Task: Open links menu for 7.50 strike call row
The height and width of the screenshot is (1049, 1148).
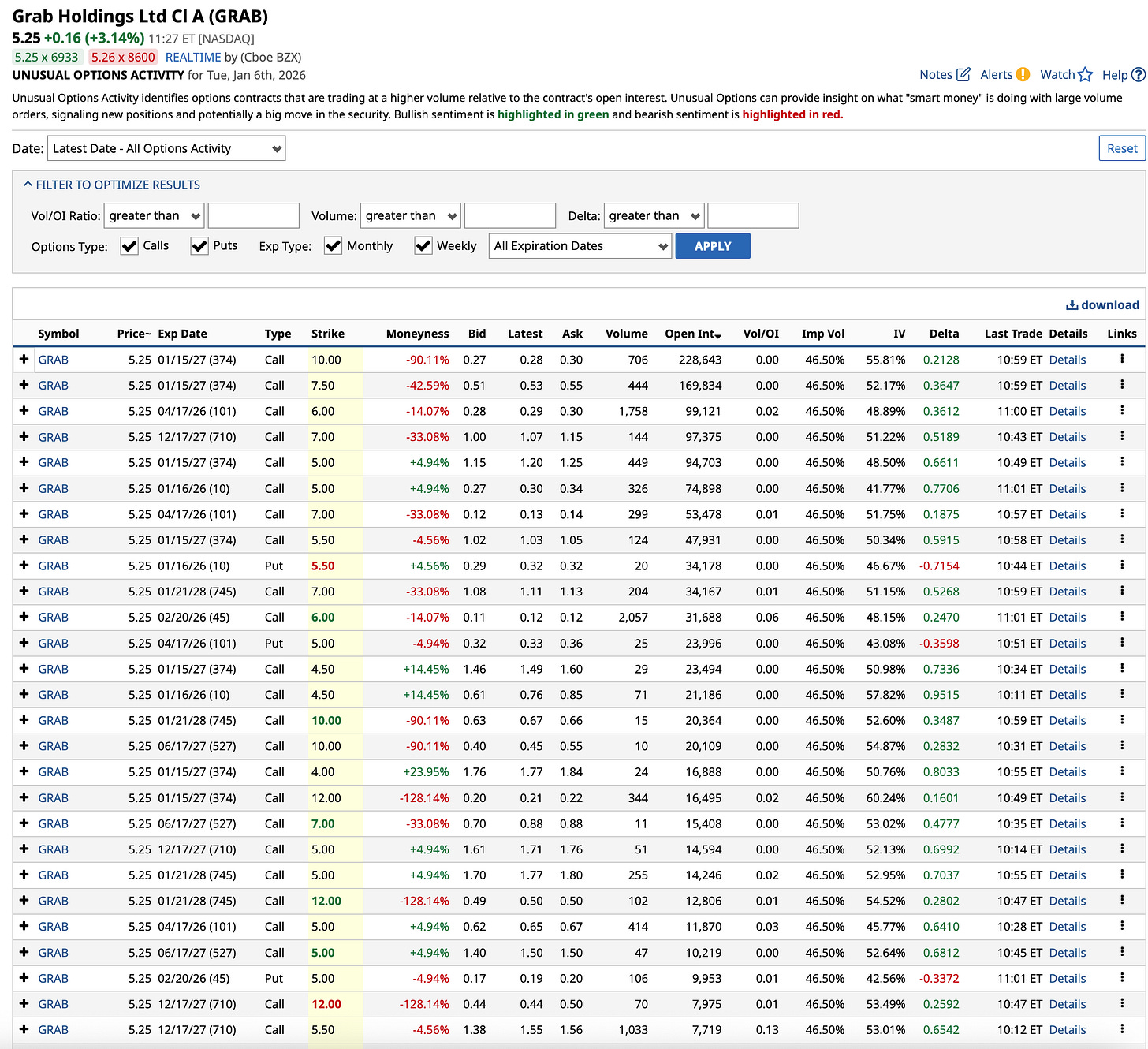Action: [x=1122, y=385]
